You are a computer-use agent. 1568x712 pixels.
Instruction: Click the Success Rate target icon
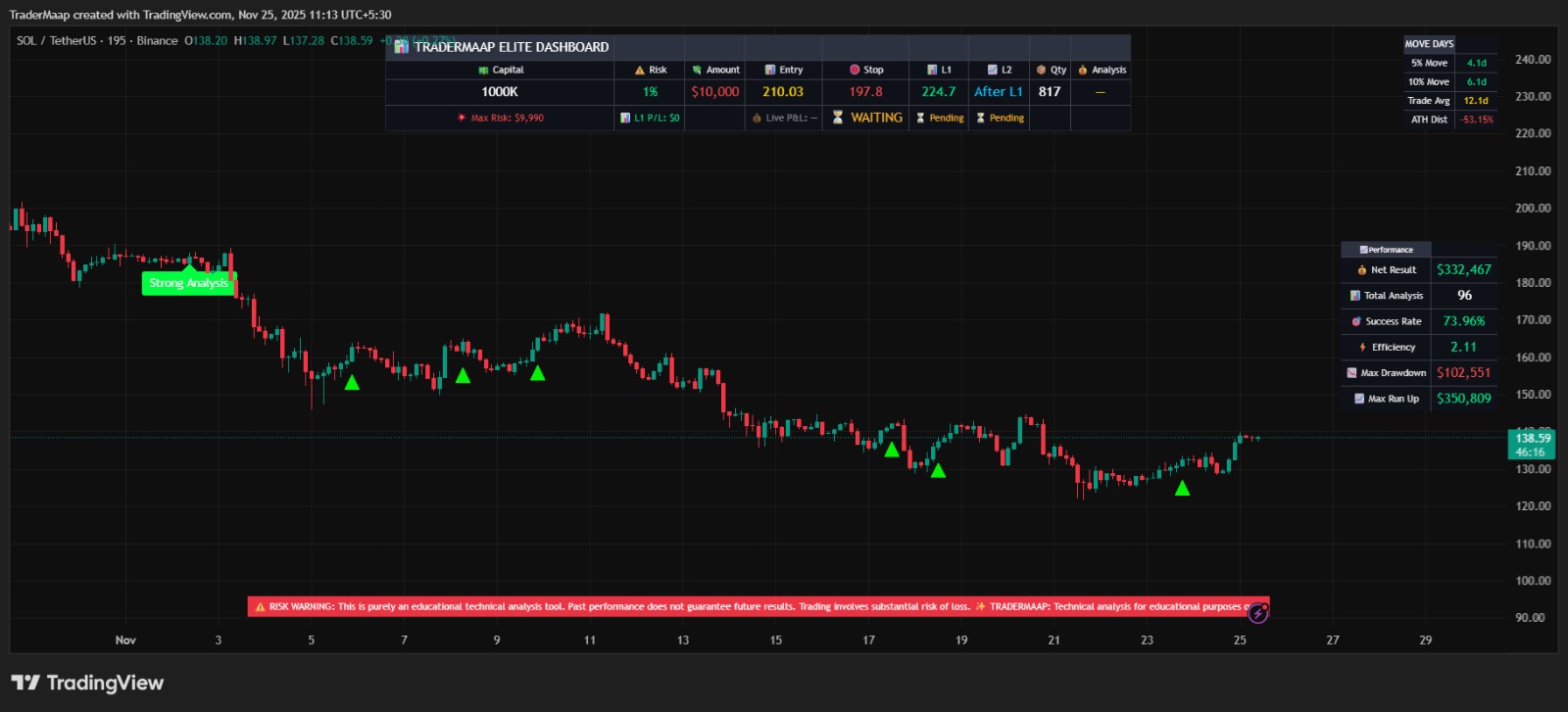1356,321
